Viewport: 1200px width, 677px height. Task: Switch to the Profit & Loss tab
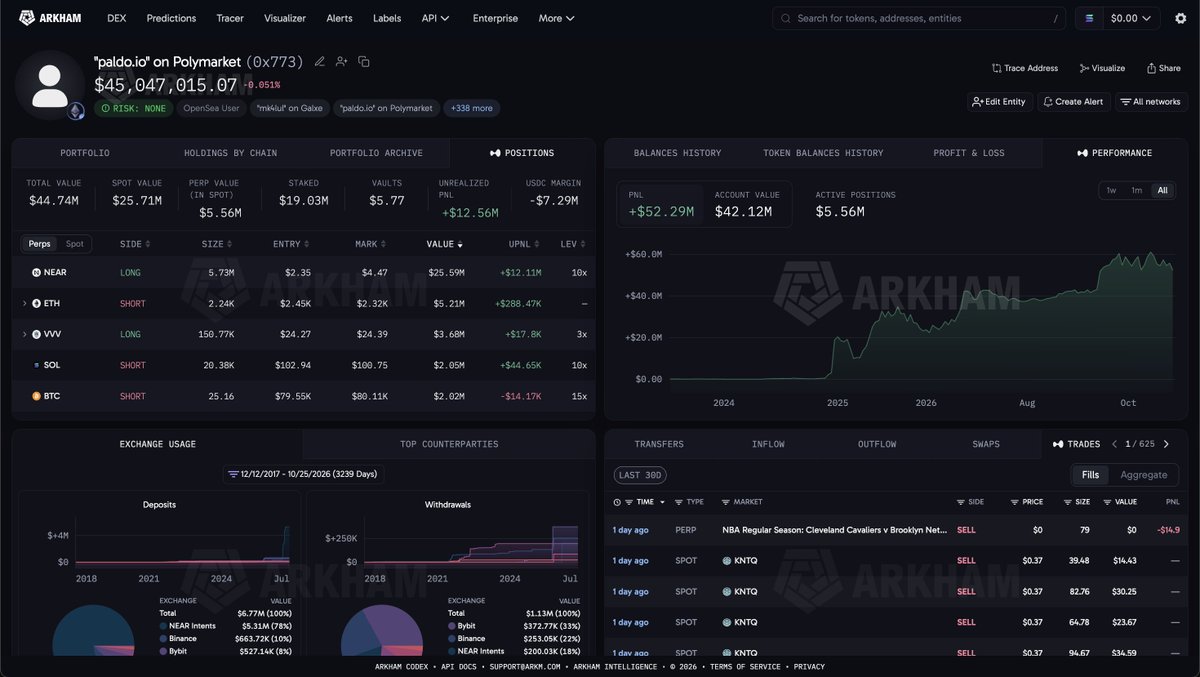pyautogui.click(x=969, y=153)
